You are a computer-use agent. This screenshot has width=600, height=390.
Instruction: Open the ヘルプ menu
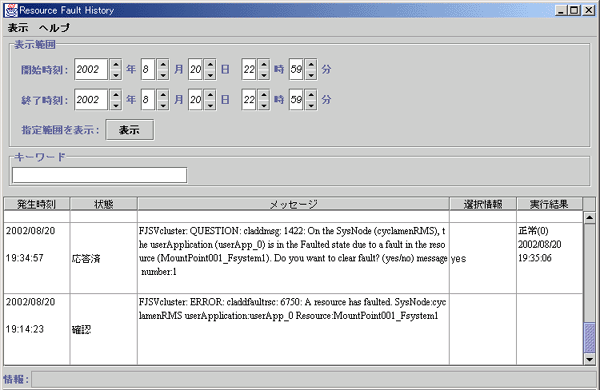click(x=54, y=28)
